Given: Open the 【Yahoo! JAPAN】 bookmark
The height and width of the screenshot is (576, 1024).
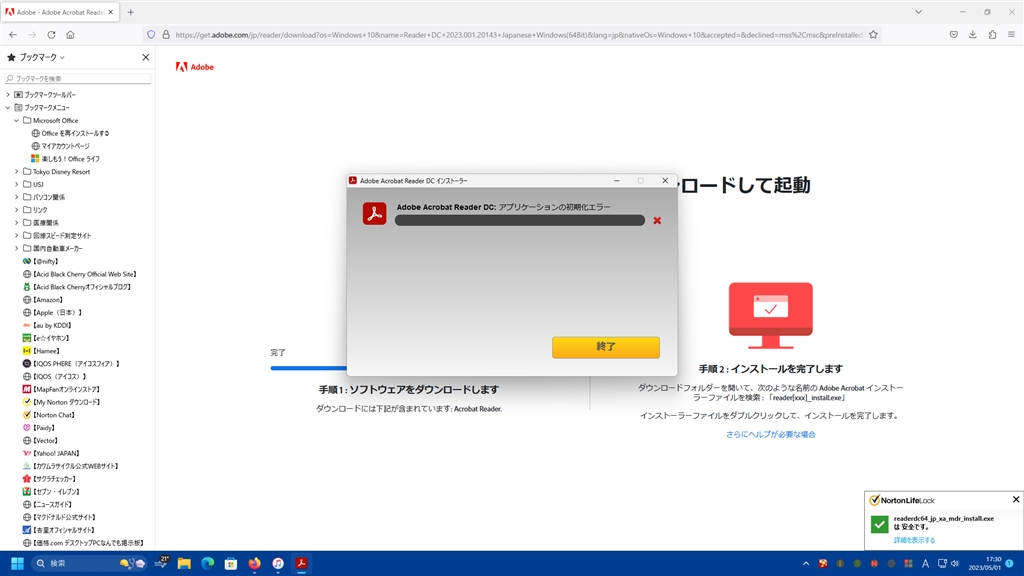Looking at the screenshot, I should coord(51,453).
